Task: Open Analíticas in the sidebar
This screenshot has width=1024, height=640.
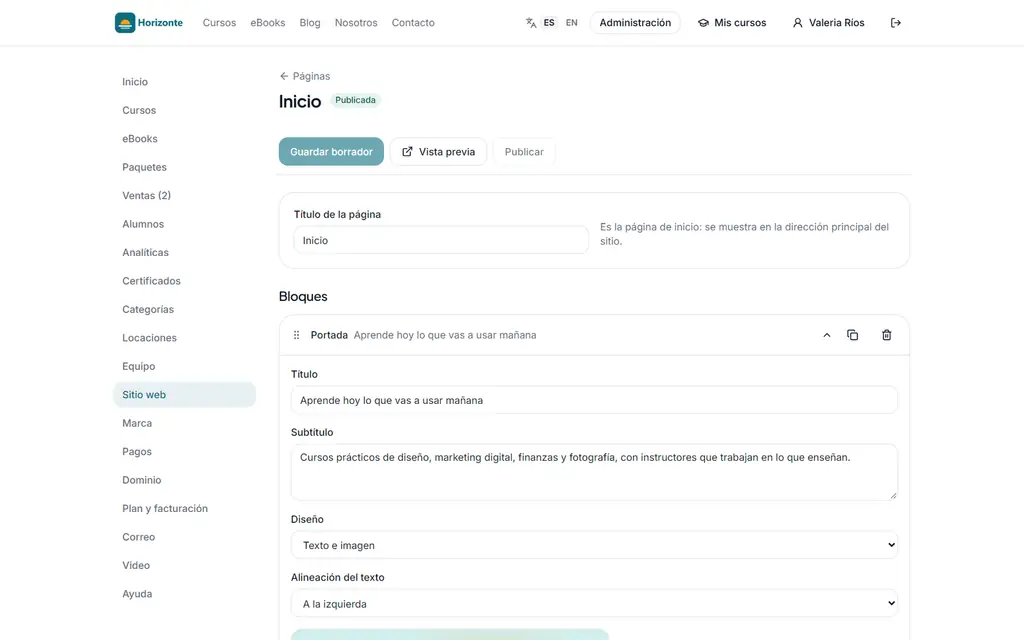Action: (x=184, y=252)
